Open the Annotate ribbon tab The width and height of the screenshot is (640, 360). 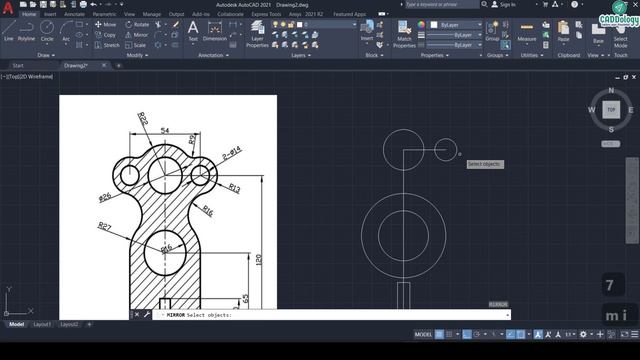point(74,14)
